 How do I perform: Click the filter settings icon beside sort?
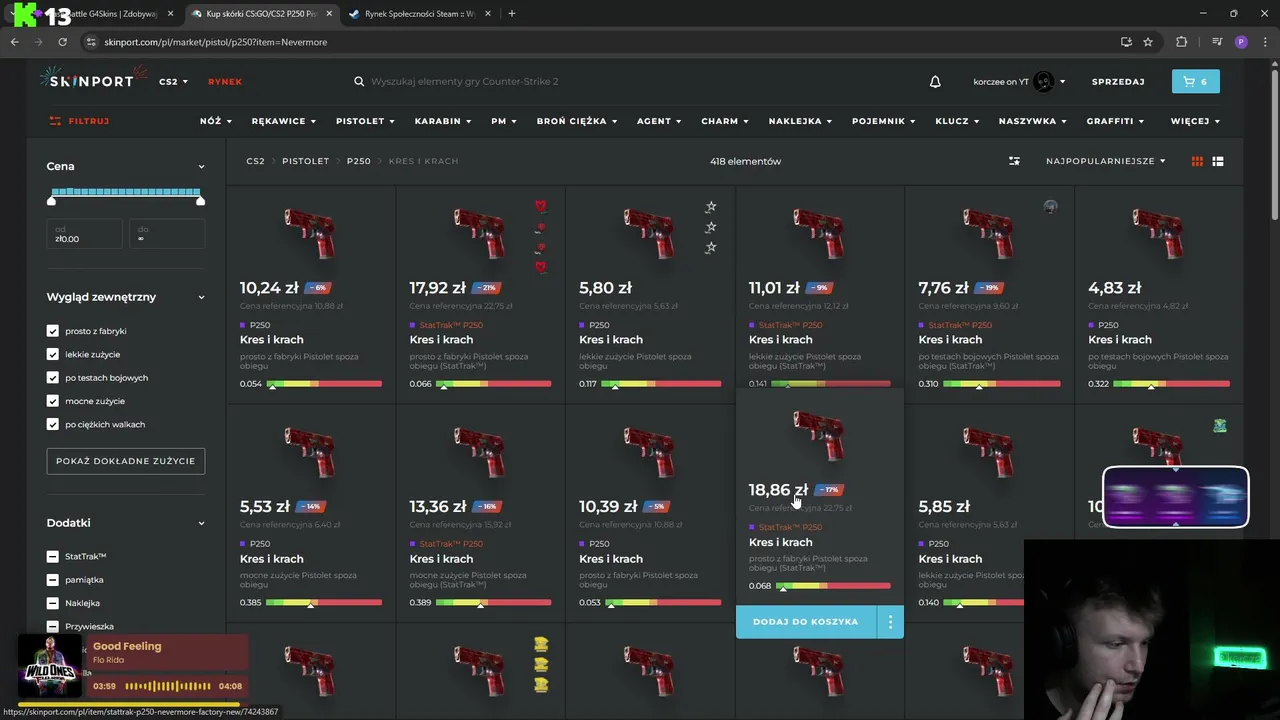coord(1014,161)
